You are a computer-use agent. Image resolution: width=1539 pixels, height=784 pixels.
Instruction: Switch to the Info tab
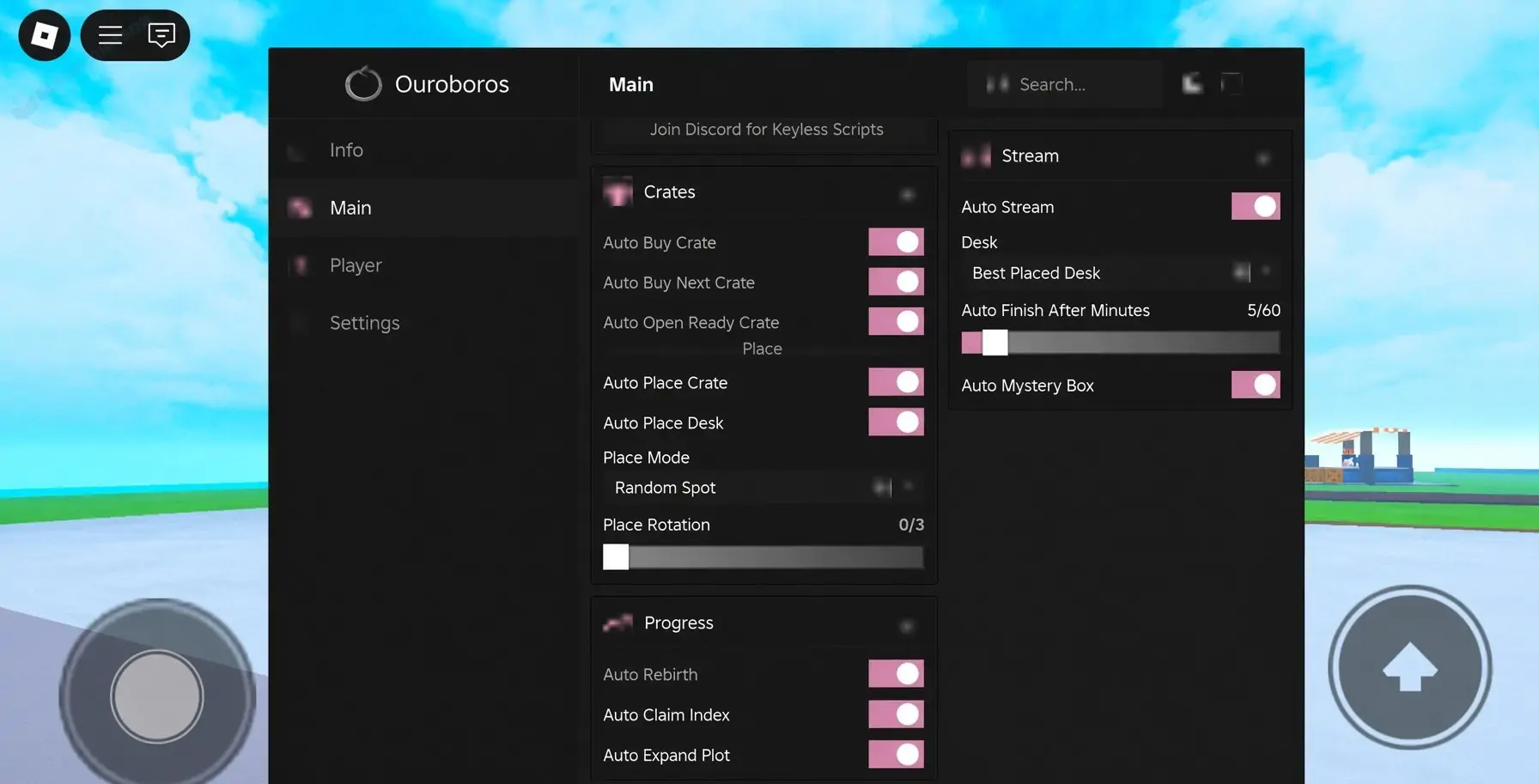[424, 150]
